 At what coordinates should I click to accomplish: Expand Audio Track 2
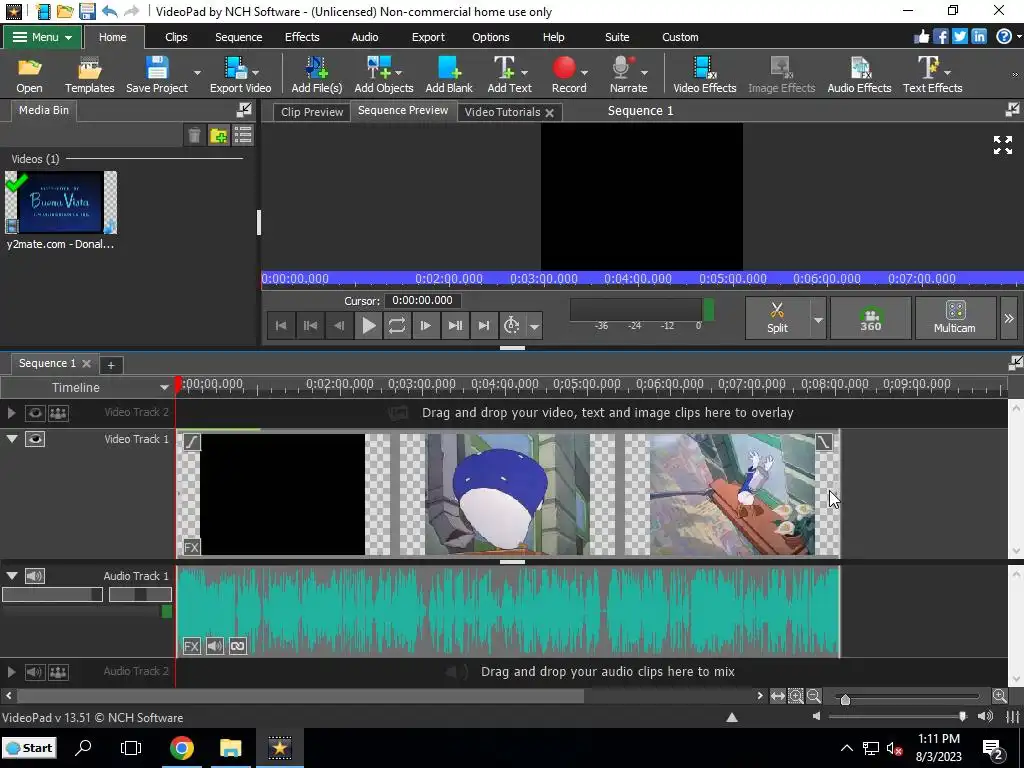point(11,671)
